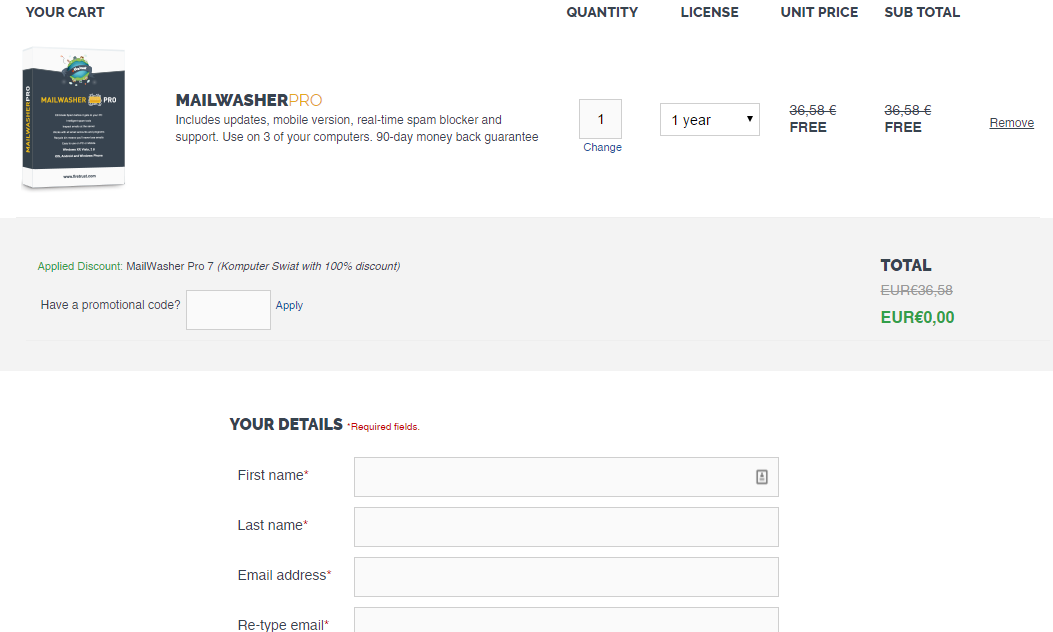This screenshot has height=632, width=1053.
Task: Select the Last name input field
Action: (566, 527)
